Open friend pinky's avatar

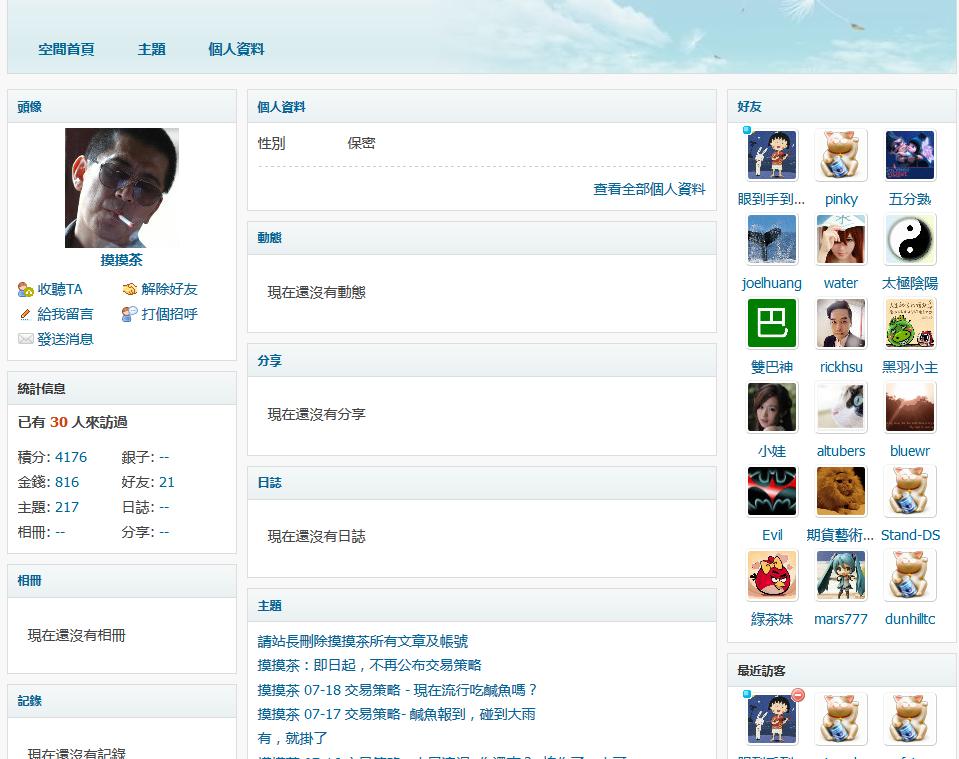click(841, 155)
